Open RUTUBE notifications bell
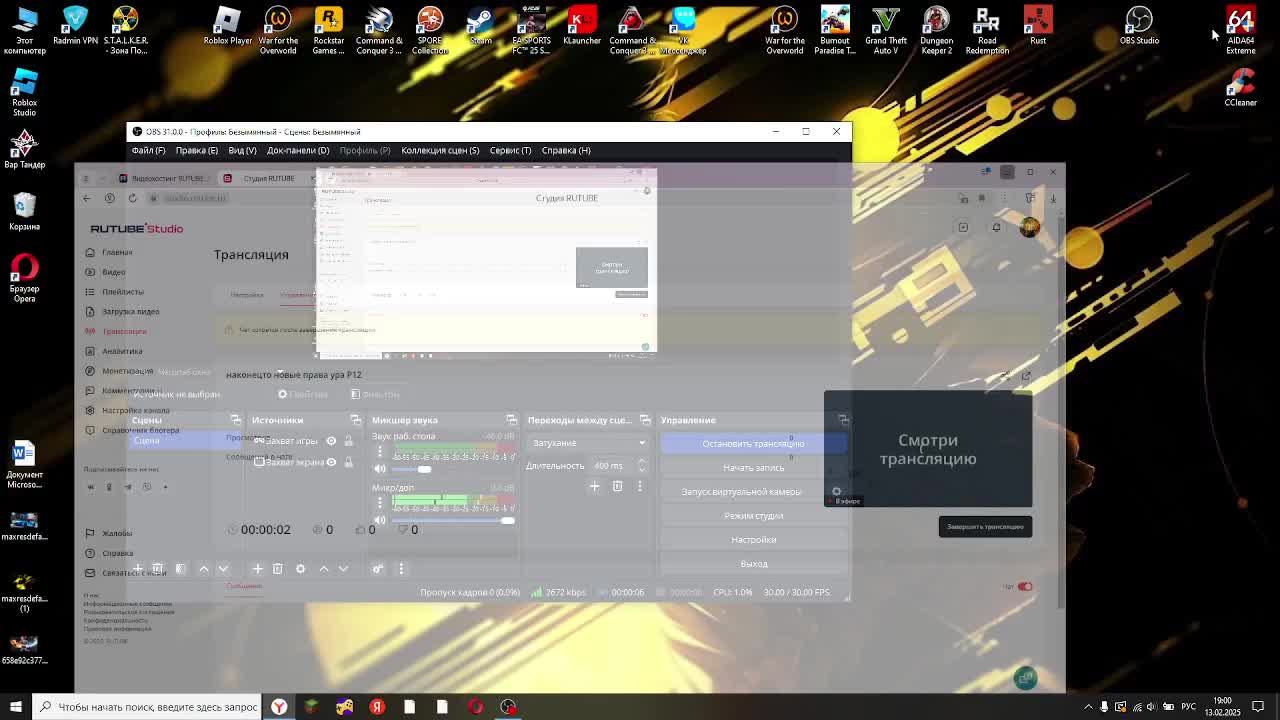Screen dimensions: 1280x720 [x=996, y=227]
